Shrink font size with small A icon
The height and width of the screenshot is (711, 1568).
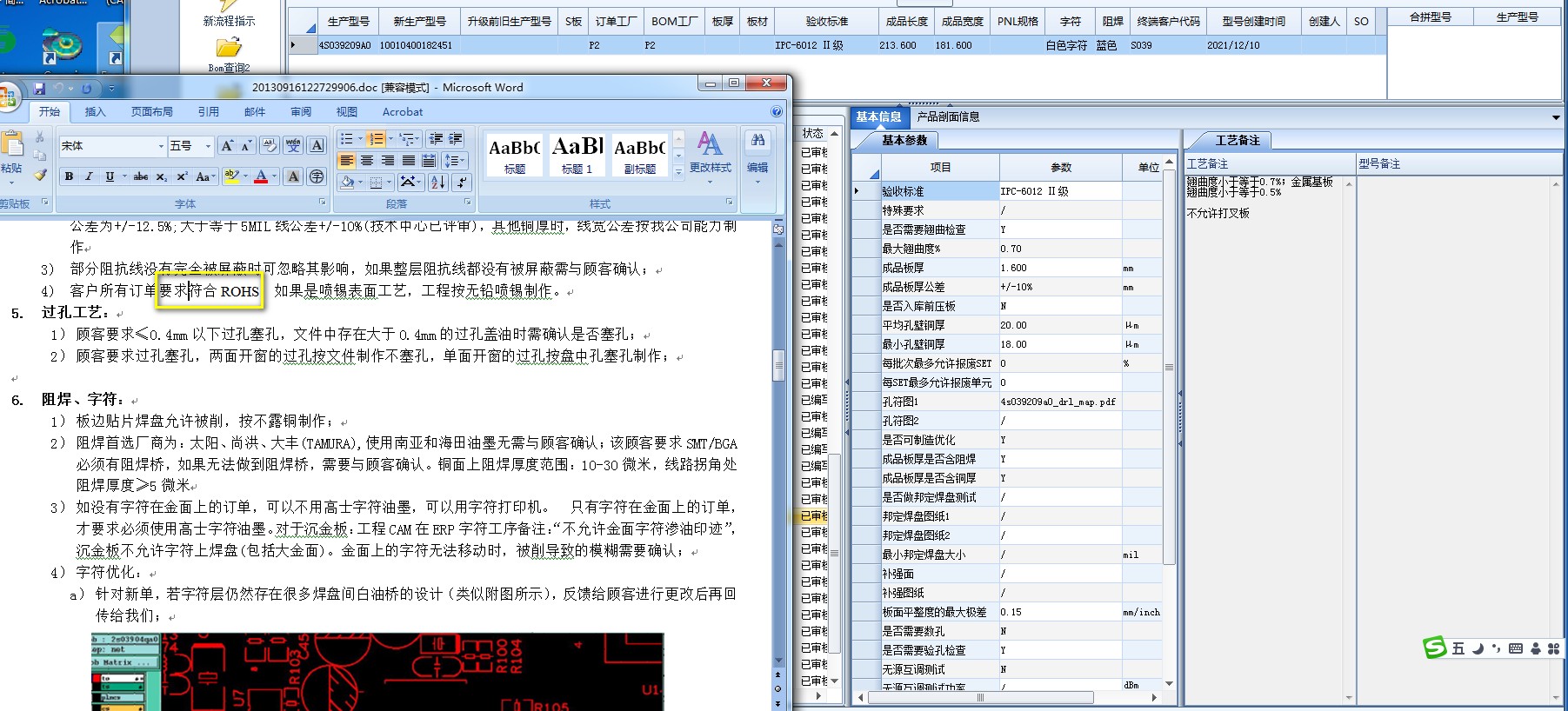tap(246, 146)
